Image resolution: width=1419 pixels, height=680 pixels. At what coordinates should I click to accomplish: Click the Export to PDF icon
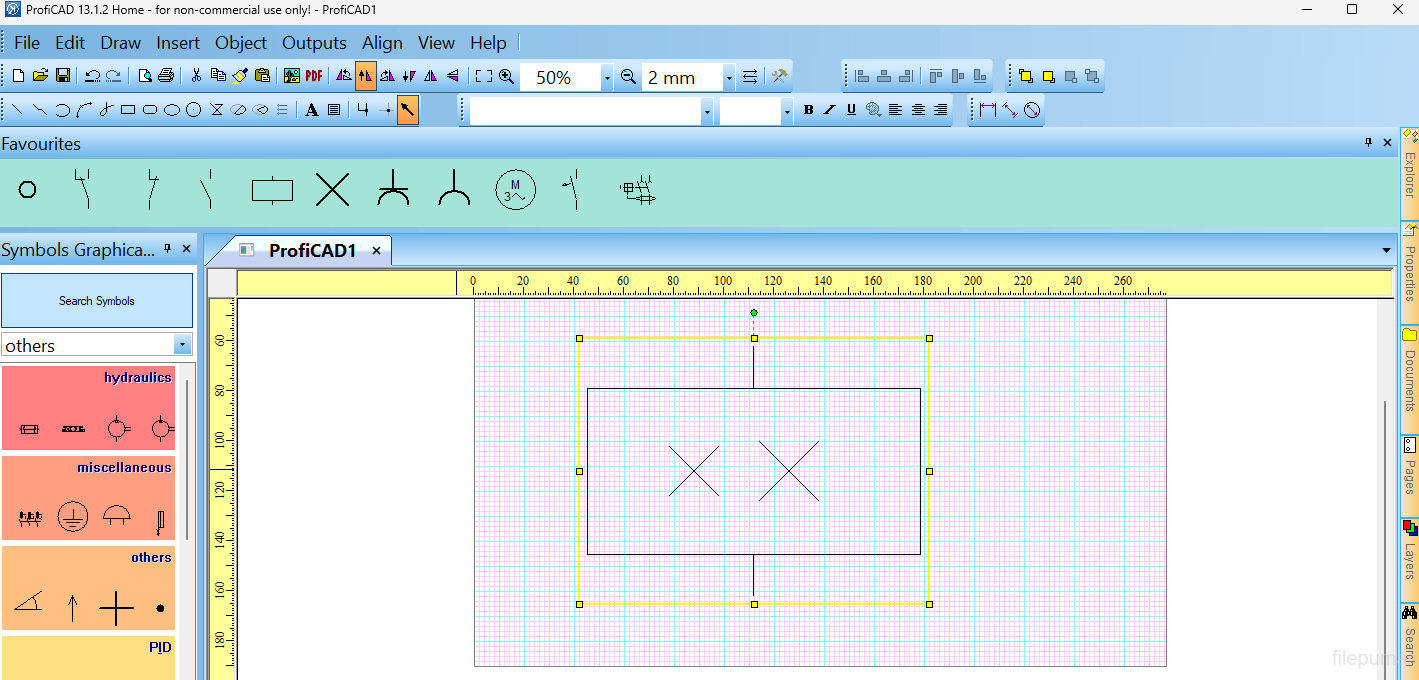pyautogui.click(x=314, y=76)
